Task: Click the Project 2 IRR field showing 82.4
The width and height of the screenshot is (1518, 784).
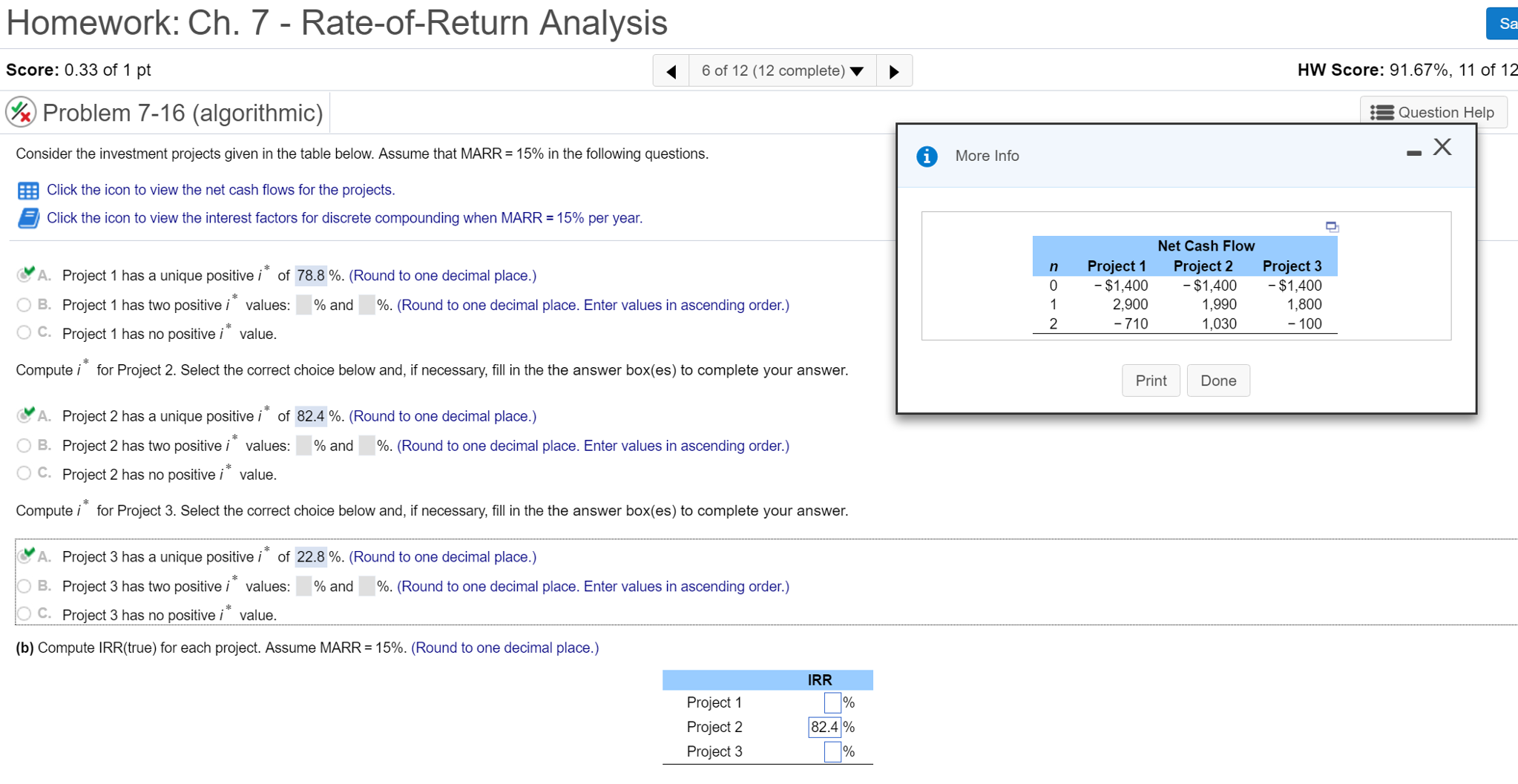Action: (824, 727)
